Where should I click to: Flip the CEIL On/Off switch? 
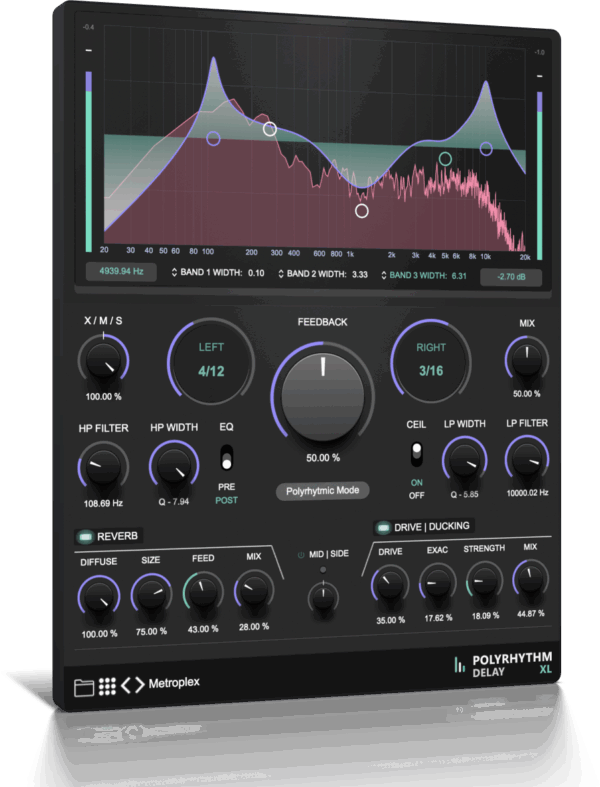pos(416,454)
